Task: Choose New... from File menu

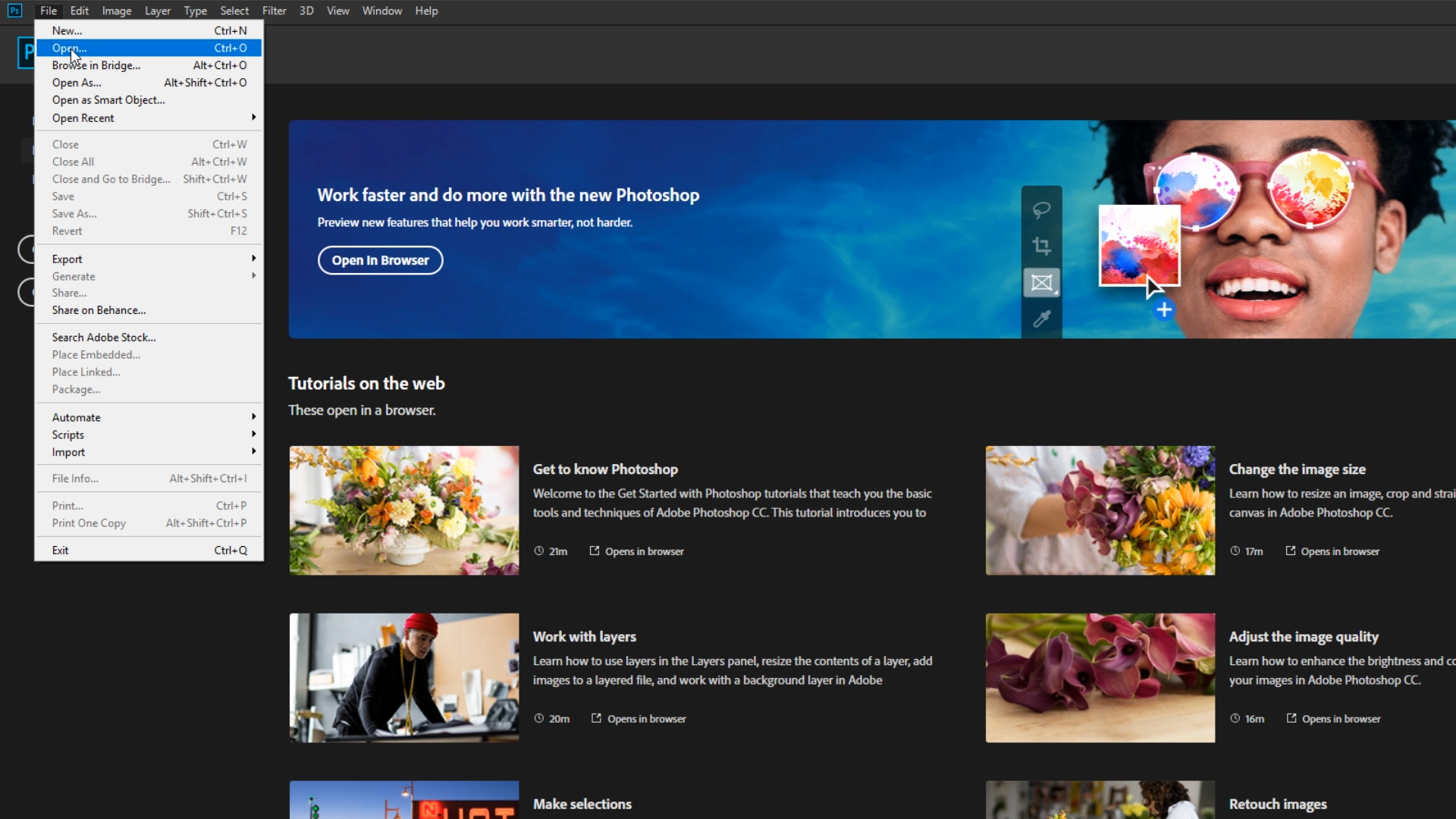Action: [149, 30]
